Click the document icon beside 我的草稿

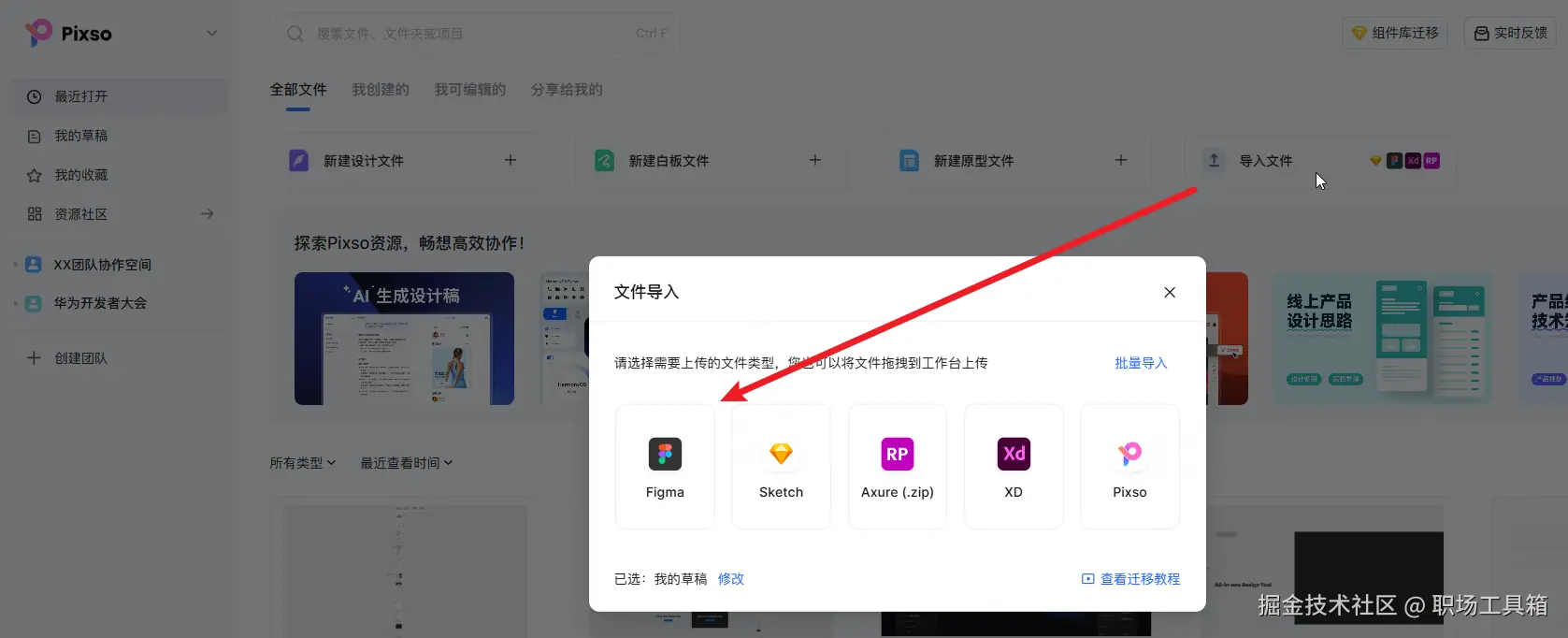pos(35,137)
